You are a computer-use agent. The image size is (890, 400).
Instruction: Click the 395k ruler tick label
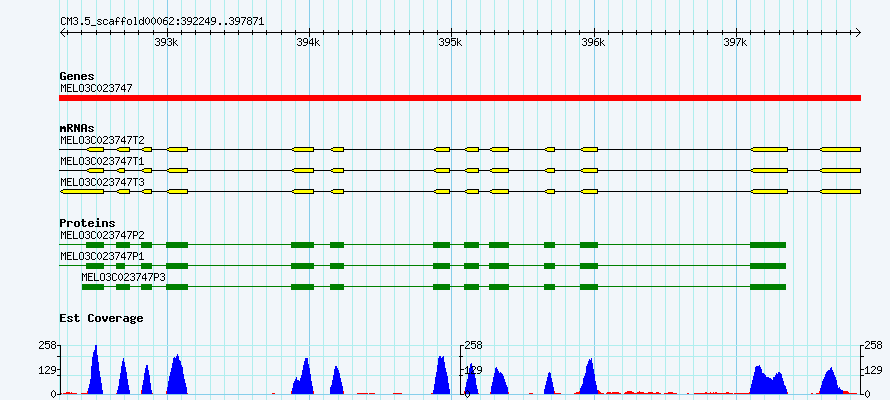451,43
